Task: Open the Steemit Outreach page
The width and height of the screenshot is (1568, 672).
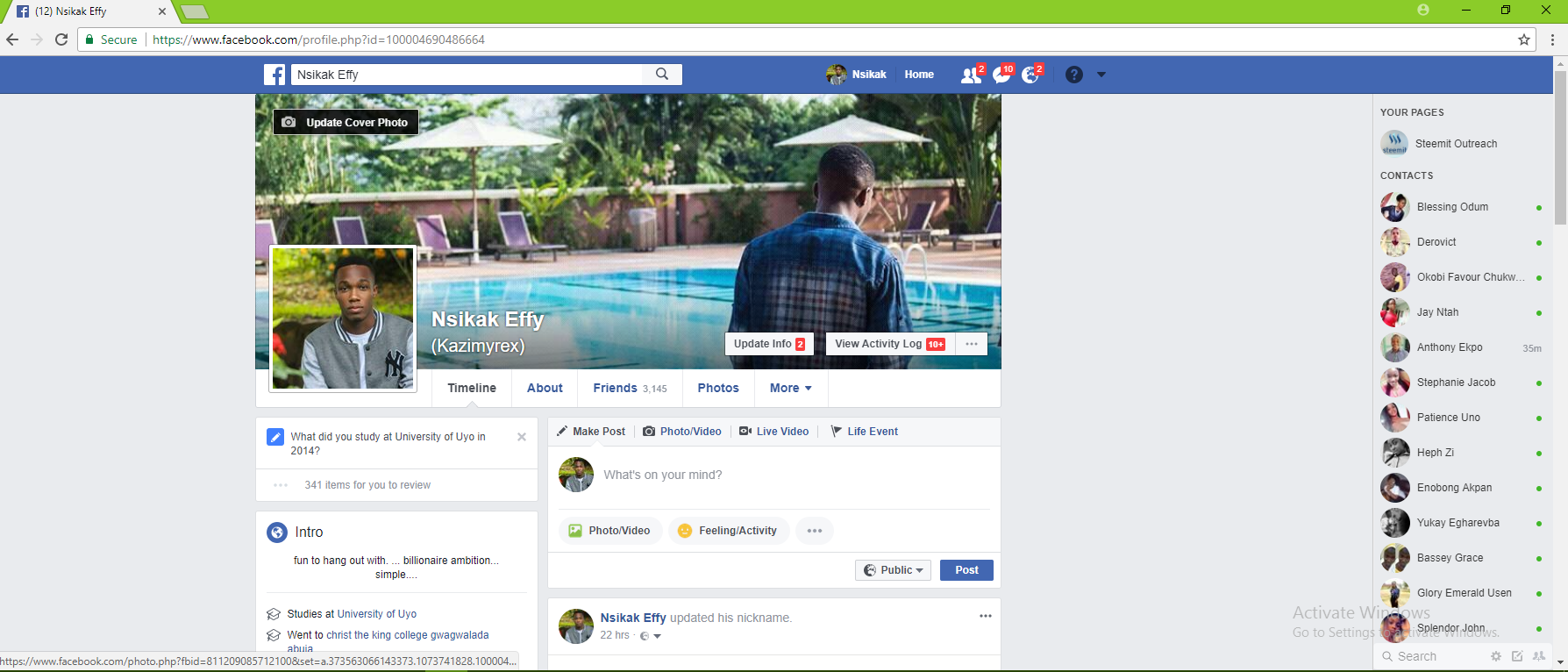Action: pyautogui.click(x=1457, y=144)
